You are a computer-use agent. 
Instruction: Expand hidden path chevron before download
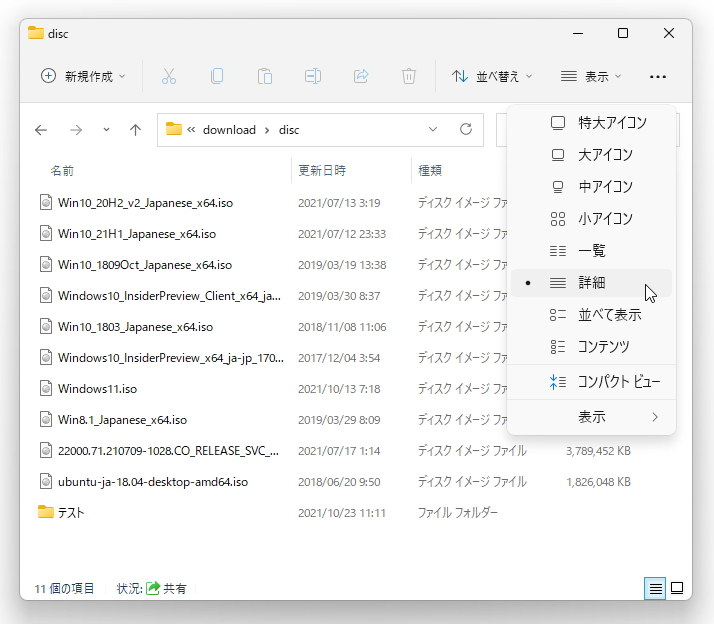click(x=191, y=129)
